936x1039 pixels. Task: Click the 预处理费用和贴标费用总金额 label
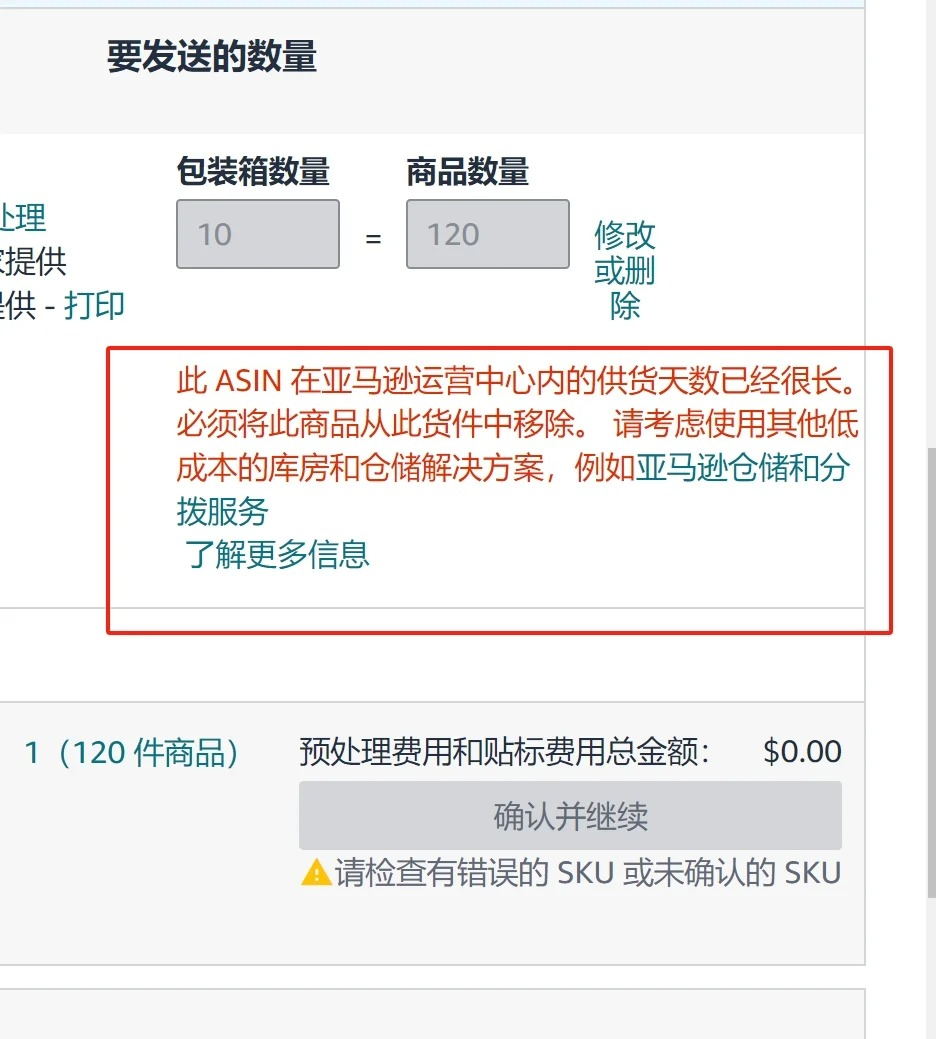(504, 751)
